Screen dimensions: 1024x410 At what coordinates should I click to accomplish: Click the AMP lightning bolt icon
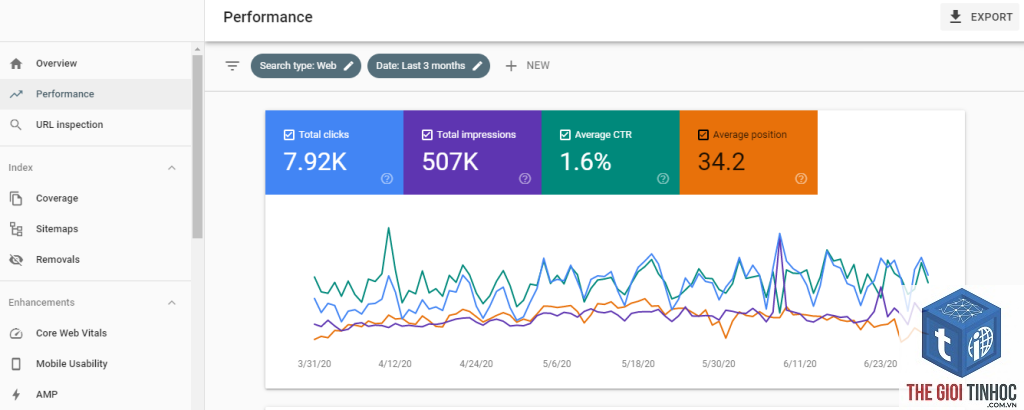[16, 394]
